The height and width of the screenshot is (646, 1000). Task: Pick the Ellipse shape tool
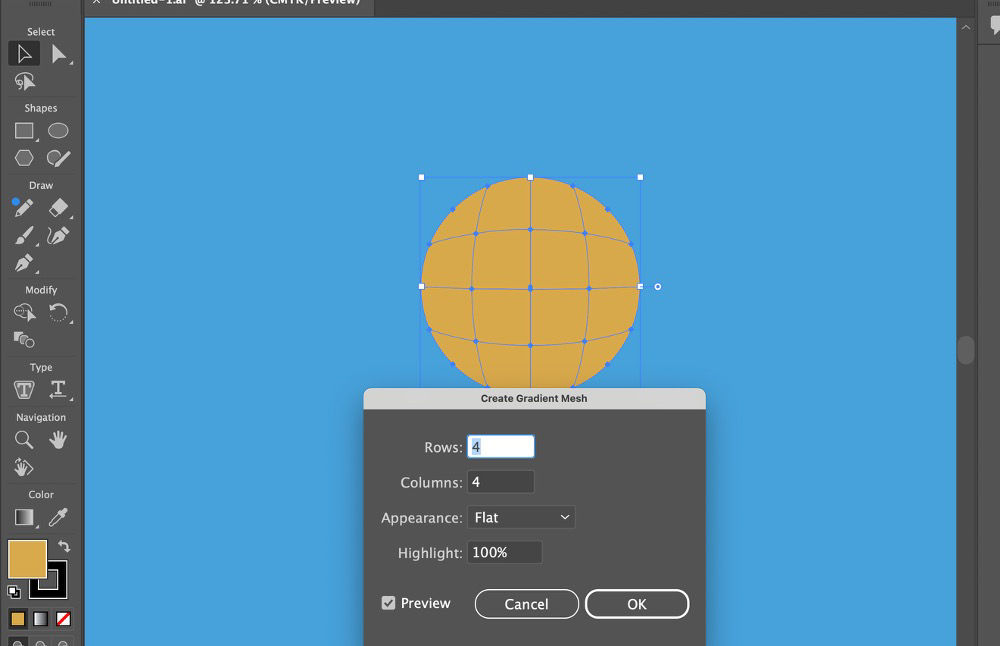pyautogui.click(x=57, y=130)
